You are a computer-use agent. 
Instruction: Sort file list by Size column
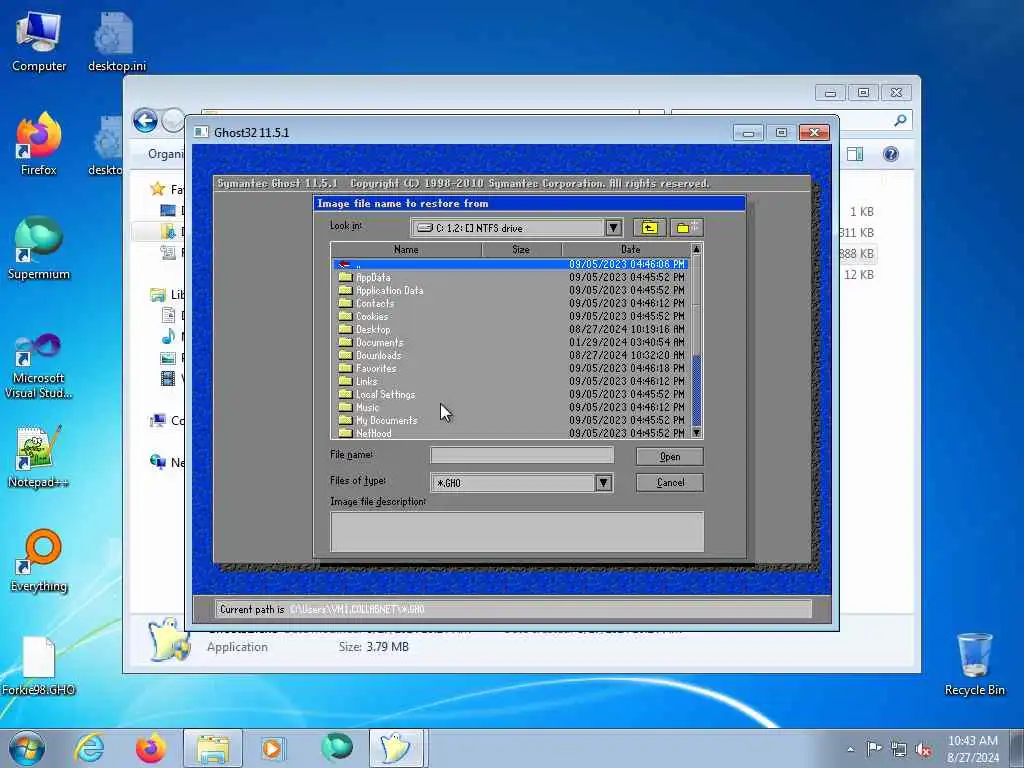[521, 249]
